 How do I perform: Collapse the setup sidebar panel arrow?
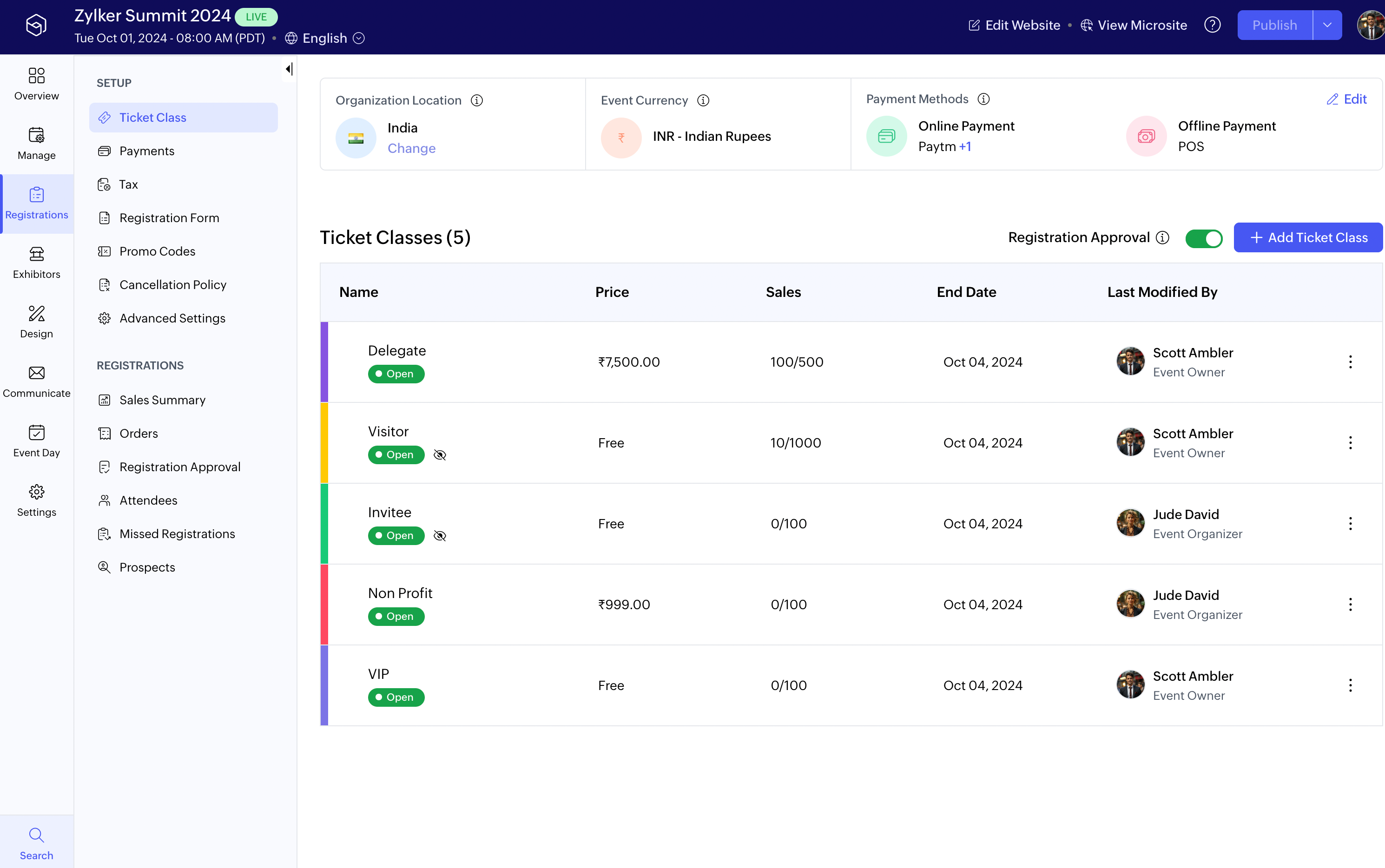(x=289, y=69)
